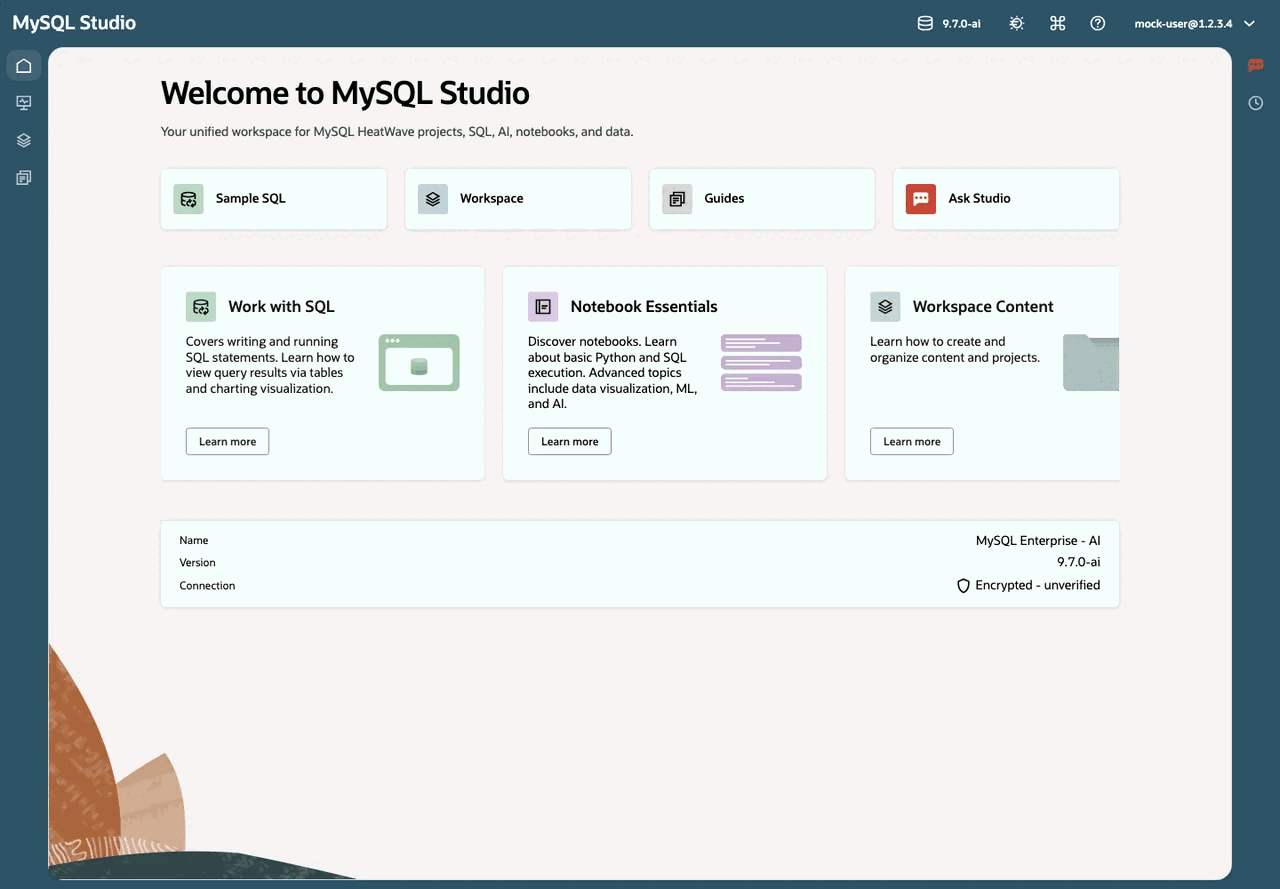Click the Connection label in info panel
This screenshot has width=1280, height=889.
pyautogui.click(x=207, y=586)
